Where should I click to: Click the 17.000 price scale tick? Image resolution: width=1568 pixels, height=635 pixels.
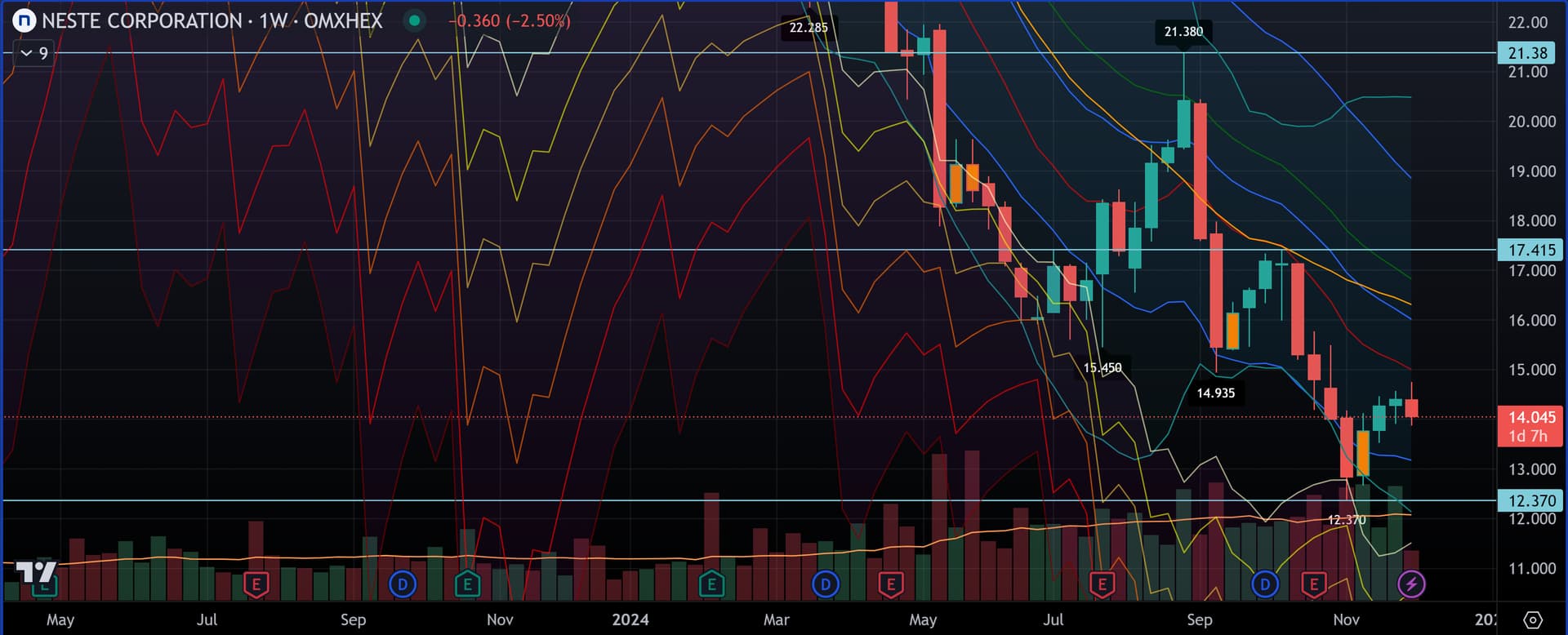coord(1531,271)
